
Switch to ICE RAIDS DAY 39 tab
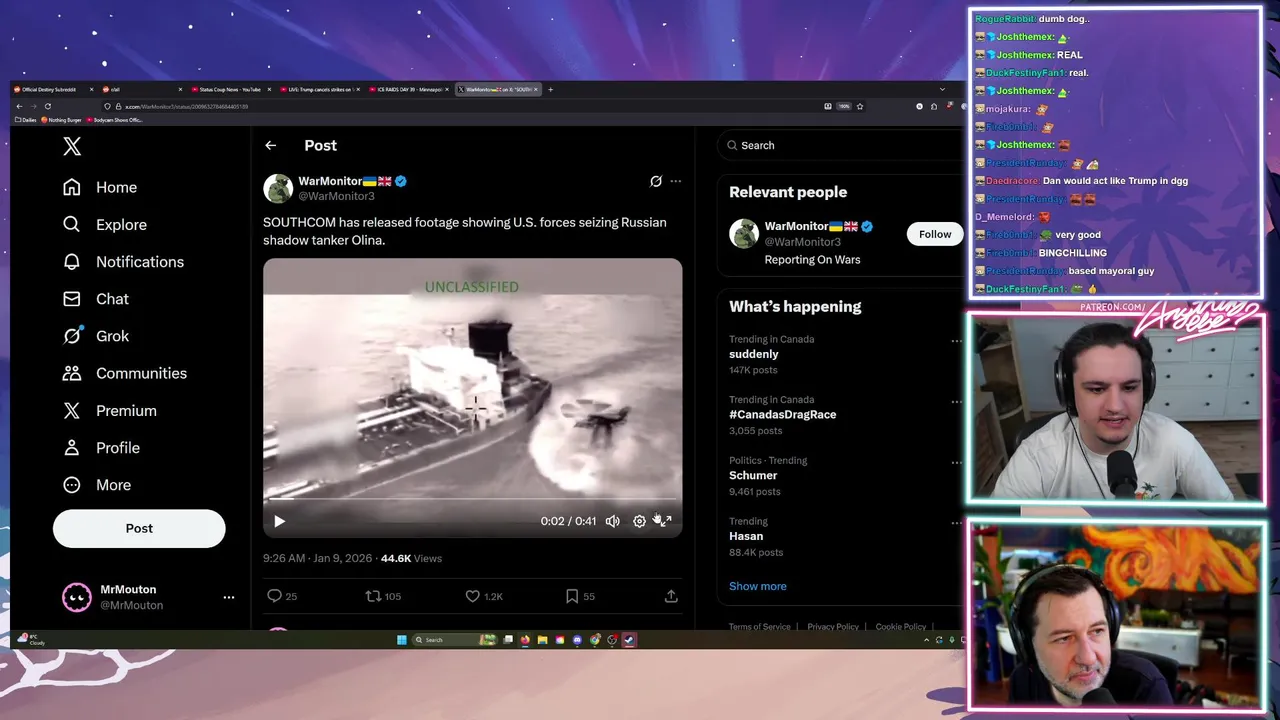click(408, 89)
